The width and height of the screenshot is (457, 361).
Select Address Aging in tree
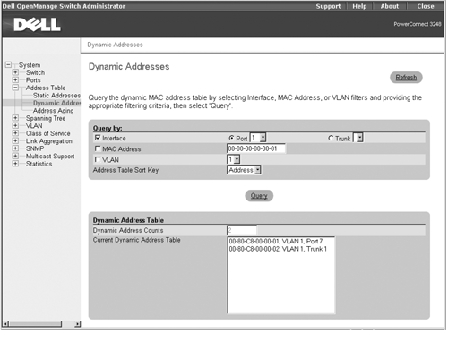tap(53, 111)
